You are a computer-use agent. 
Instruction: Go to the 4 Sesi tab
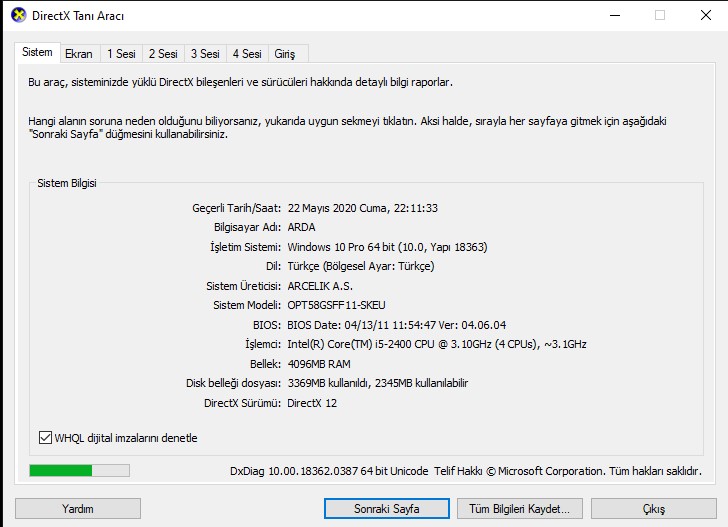coord(247,54)
